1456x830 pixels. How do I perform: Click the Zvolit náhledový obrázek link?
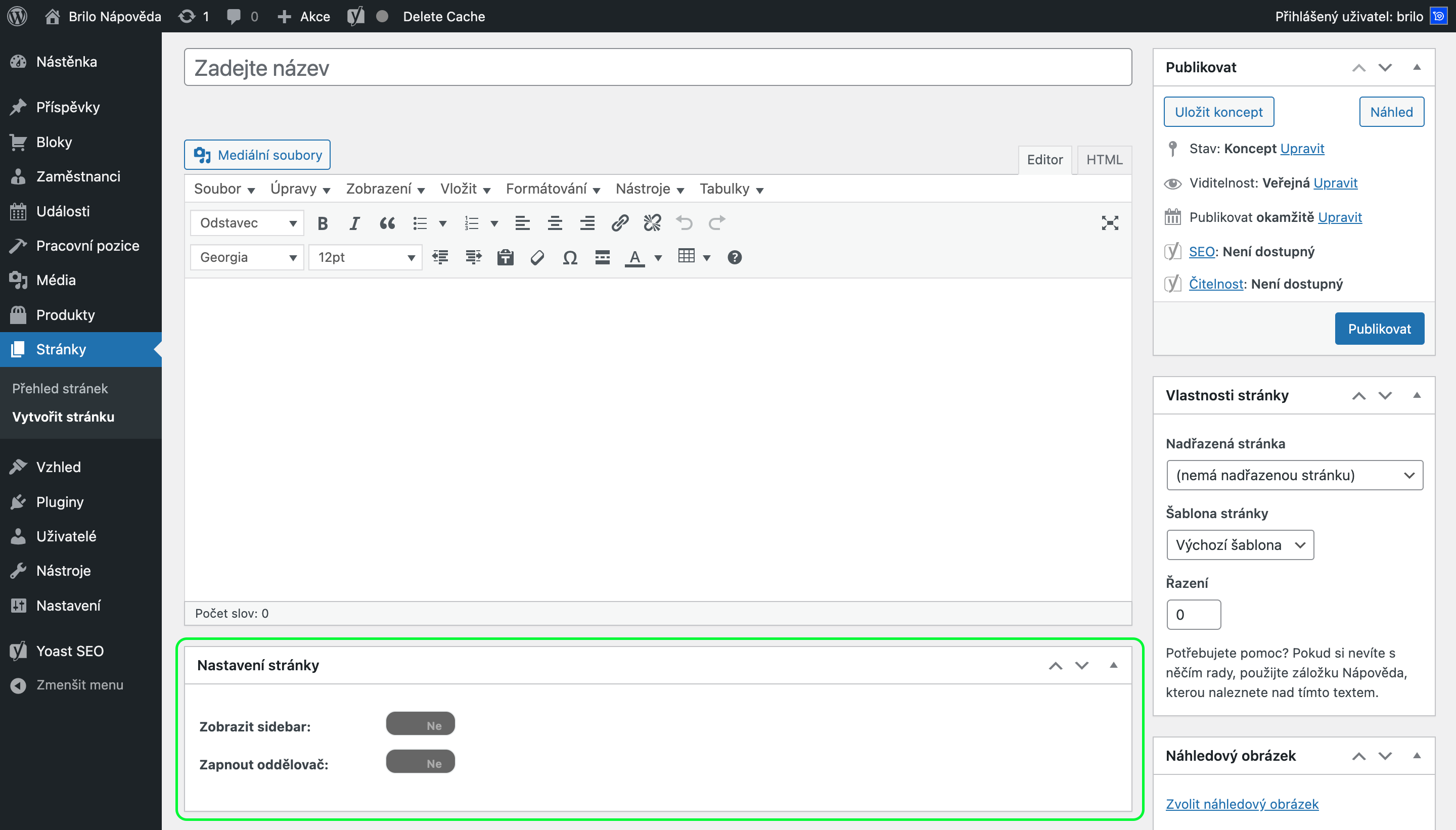tap(1242, 804)
